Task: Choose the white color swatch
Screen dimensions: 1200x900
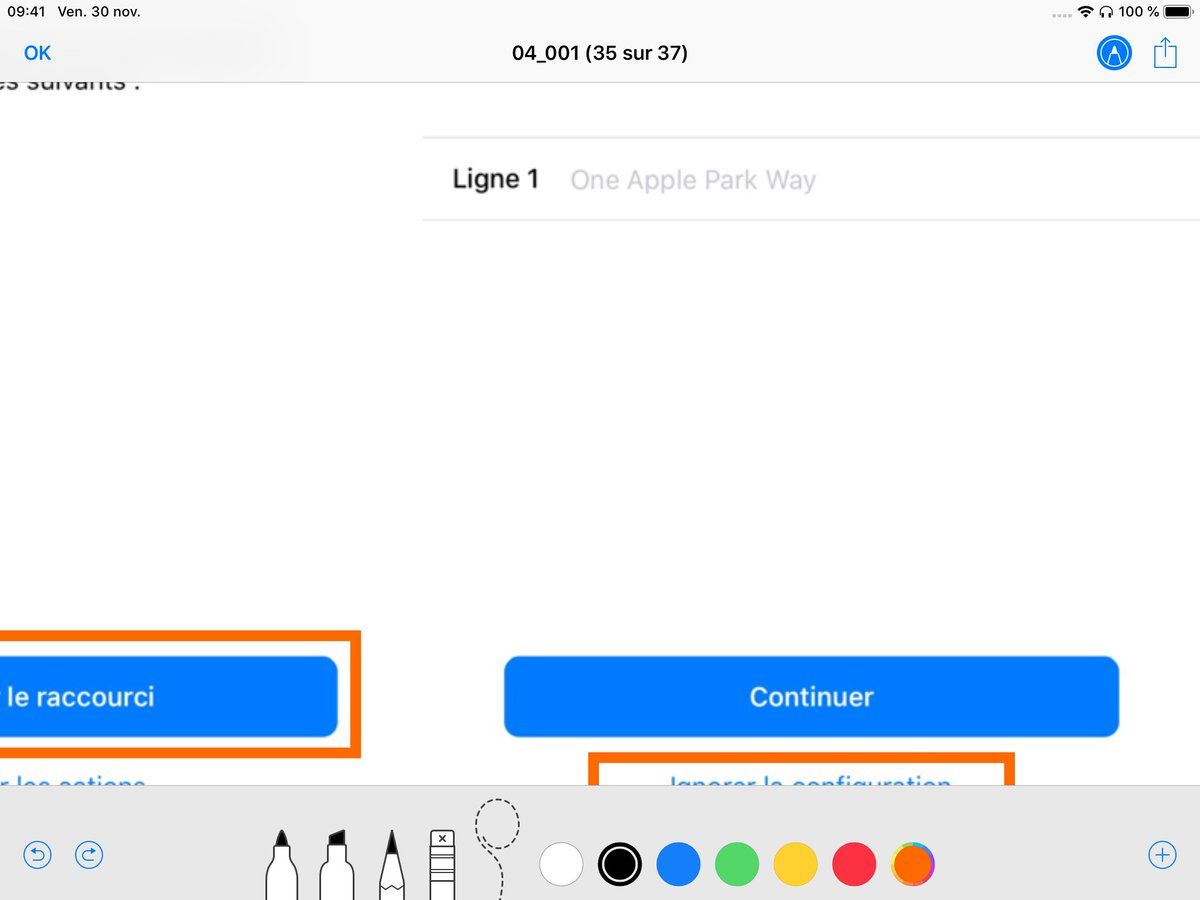Action: click(561, 864)
